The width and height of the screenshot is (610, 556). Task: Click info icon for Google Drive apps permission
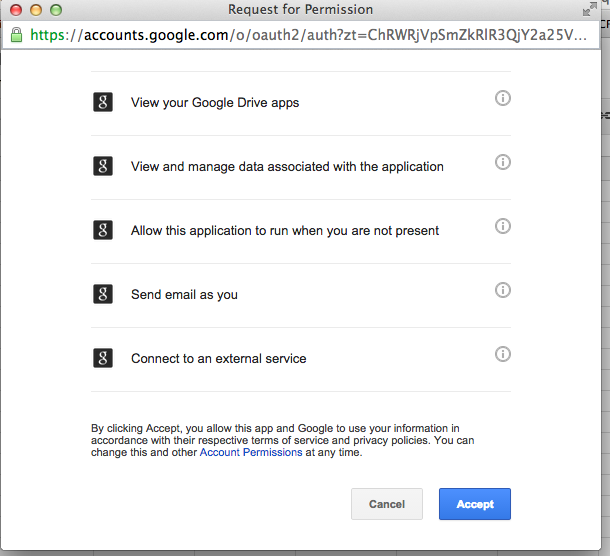tap(503, 98)
